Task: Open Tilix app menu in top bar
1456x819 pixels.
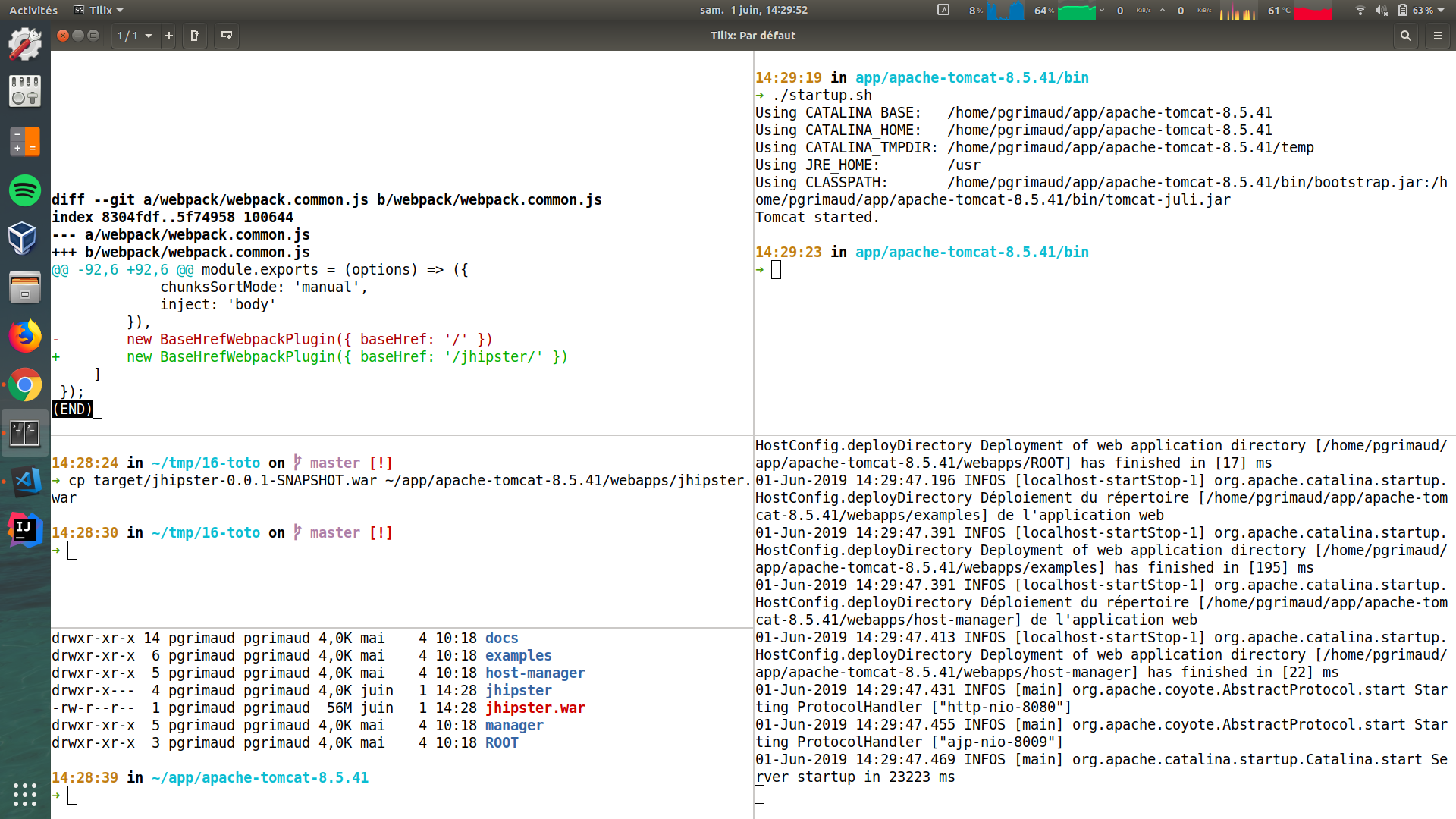Action: (99, 10)
